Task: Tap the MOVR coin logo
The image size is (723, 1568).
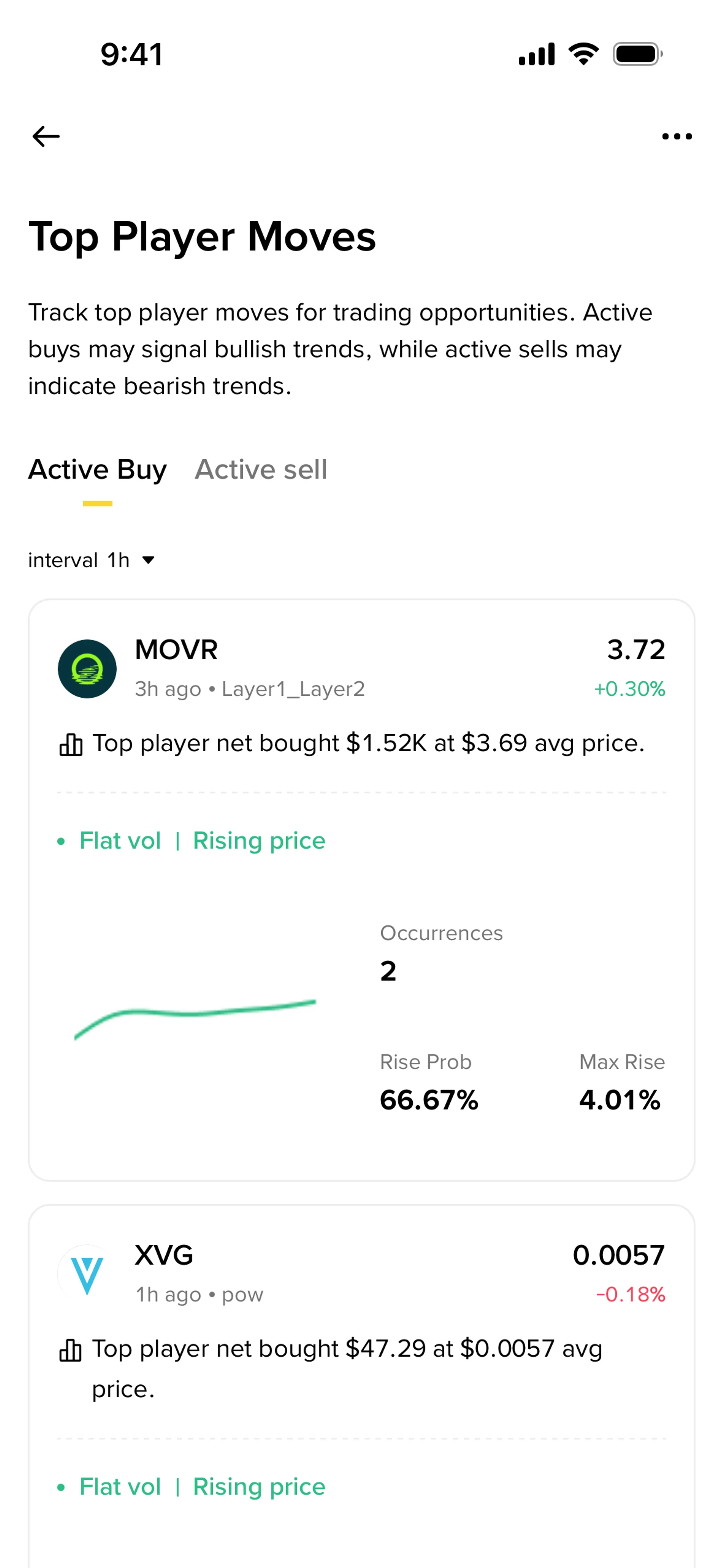Action: pyautogui.click(x=87, y=668)
